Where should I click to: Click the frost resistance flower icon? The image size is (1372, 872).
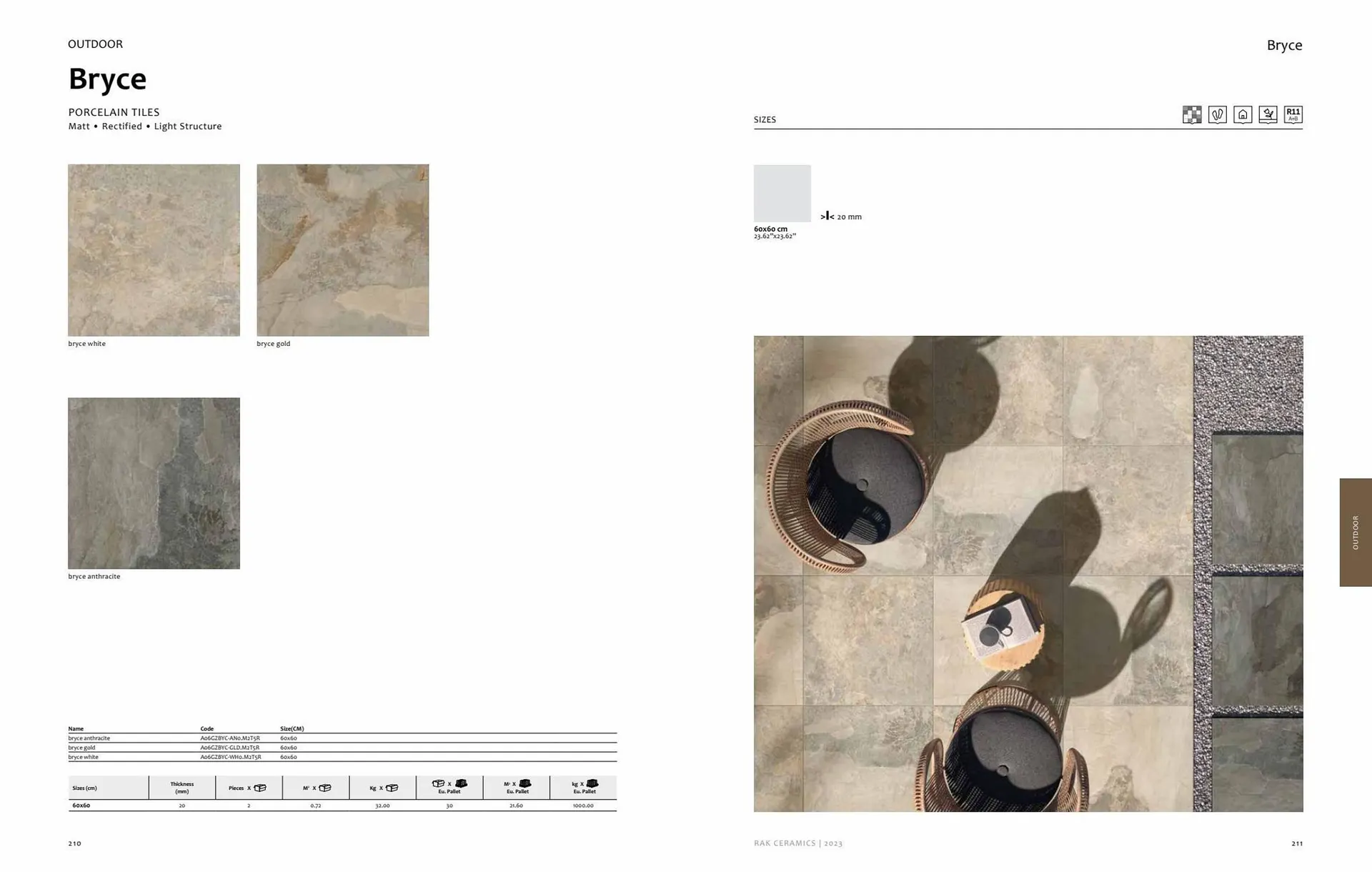pos(1268,114)
